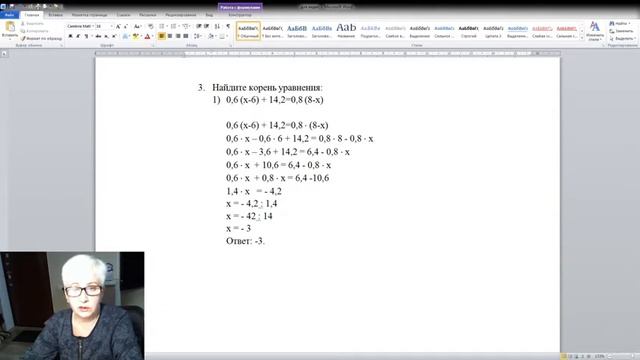This screenshot has width=640, height=360.
Task: Switch to the Рассылки tab
Action: pos(148,15)
